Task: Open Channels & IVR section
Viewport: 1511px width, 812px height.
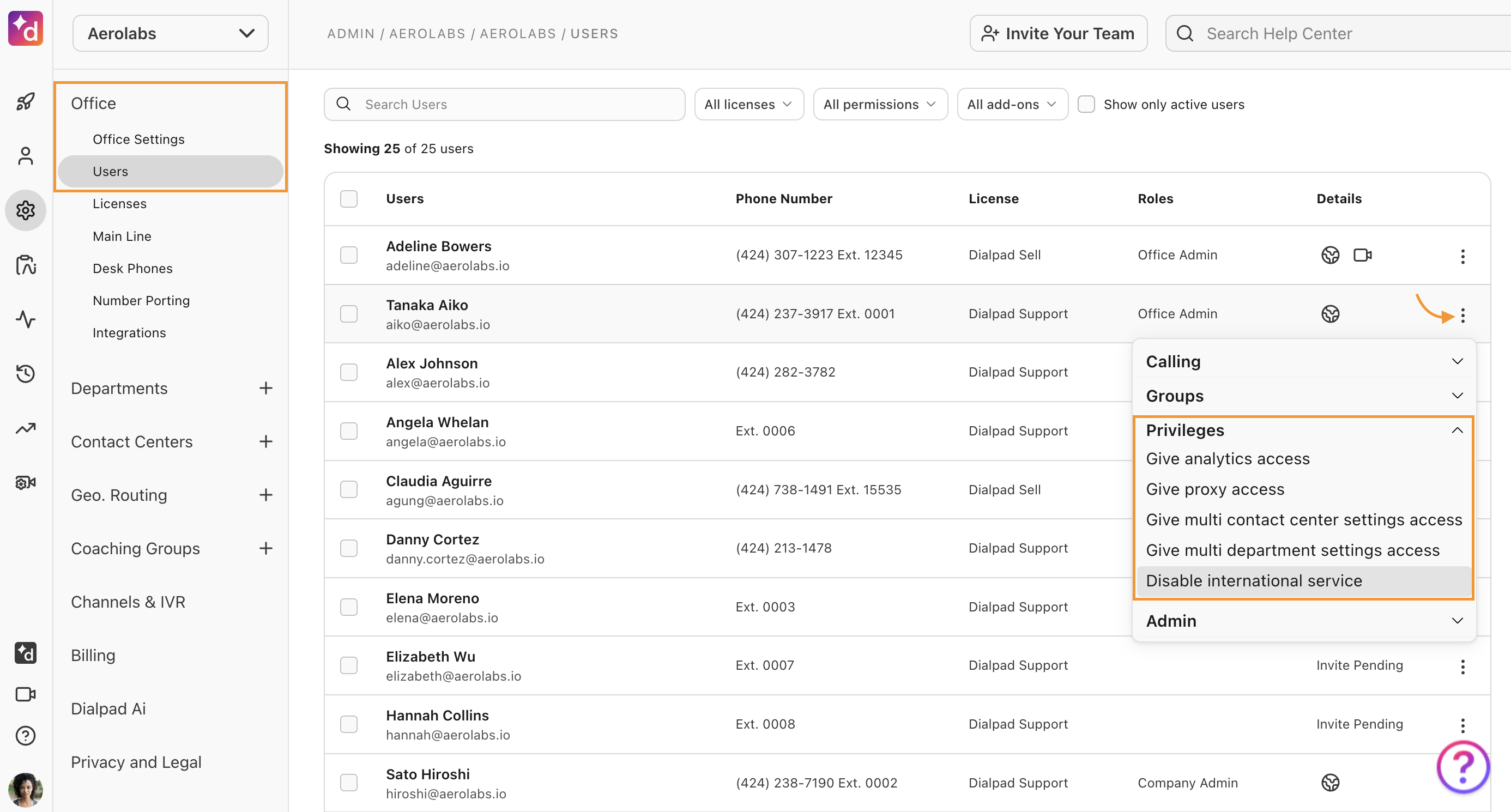Action: [128, 602]
